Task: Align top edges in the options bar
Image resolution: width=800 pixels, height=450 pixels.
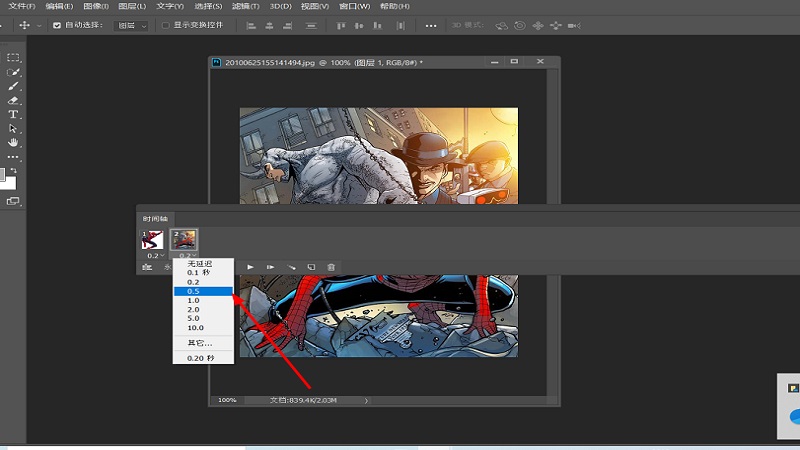Action: (x=341, y=26)
